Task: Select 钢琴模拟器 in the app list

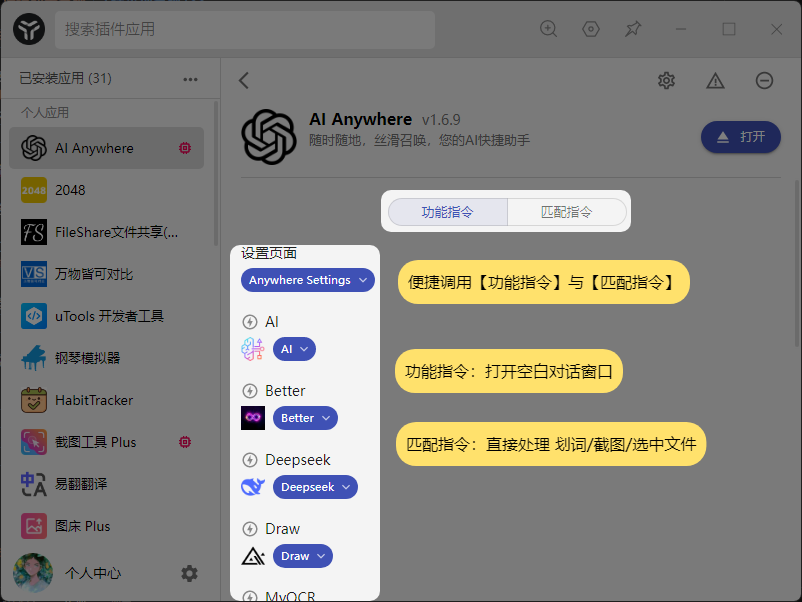Action: pyautogui.click(x=87, y=358)
